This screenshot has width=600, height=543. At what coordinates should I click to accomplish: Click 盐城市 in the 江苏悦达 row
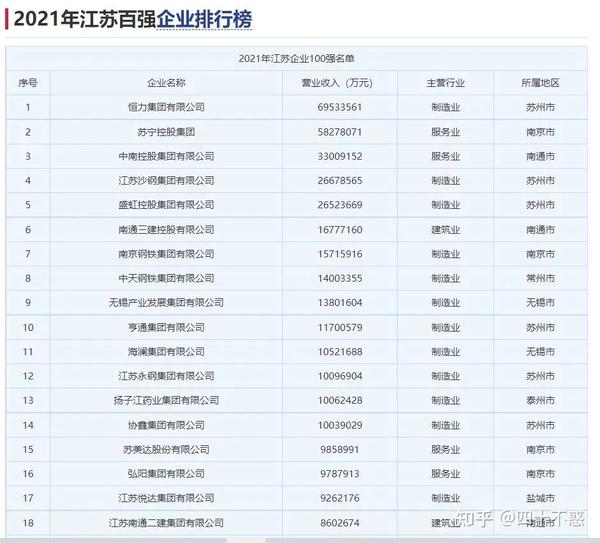(x=540, y=498)
